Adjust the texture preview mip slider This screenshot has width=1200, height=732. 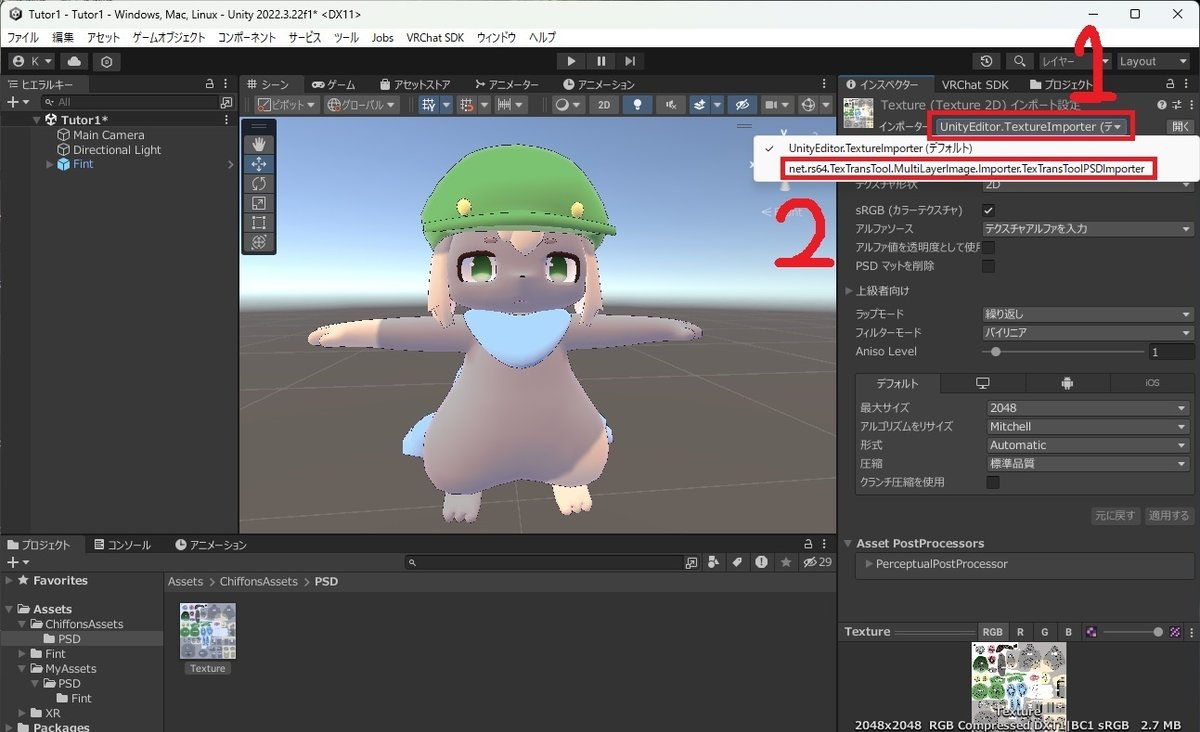[1133, 632]
